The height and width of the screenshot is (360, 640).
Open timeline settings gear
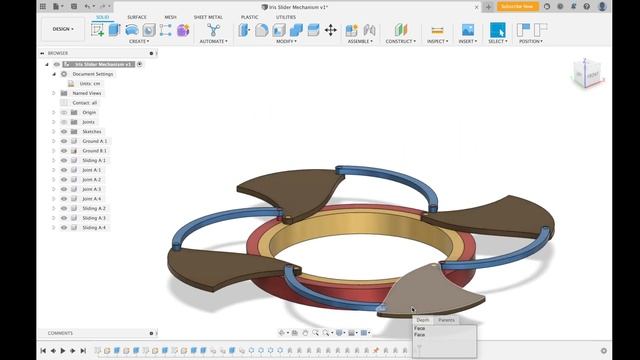coord(604,351)
